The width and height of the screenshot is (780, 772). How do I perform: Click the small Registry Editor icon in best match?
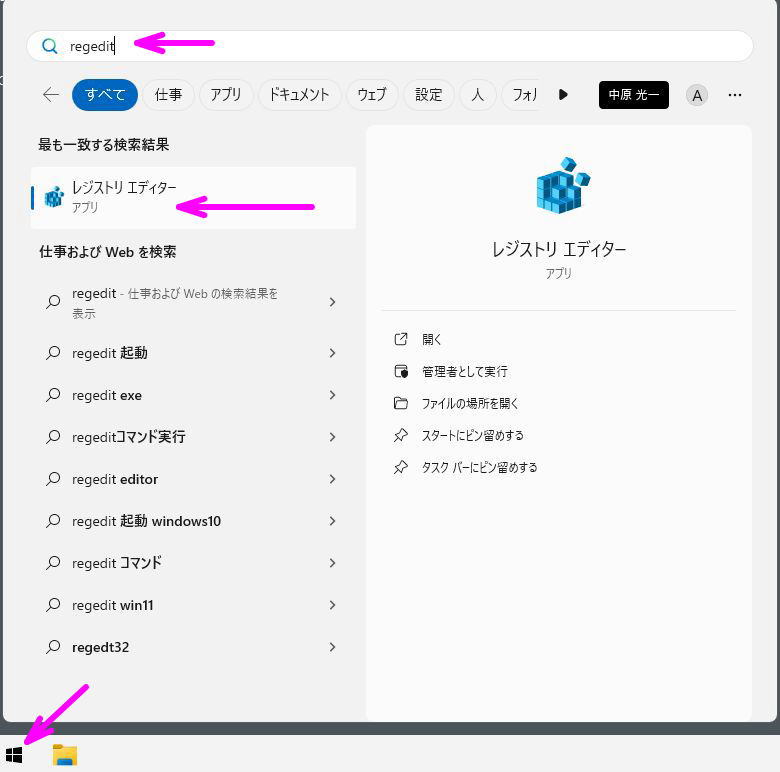click(54, 197)
